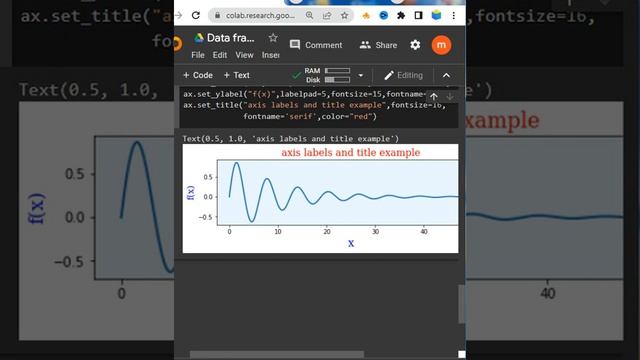Screen dimensions: 640x360
Task: Open the Comment panel
Action: (x=316, y=45)
